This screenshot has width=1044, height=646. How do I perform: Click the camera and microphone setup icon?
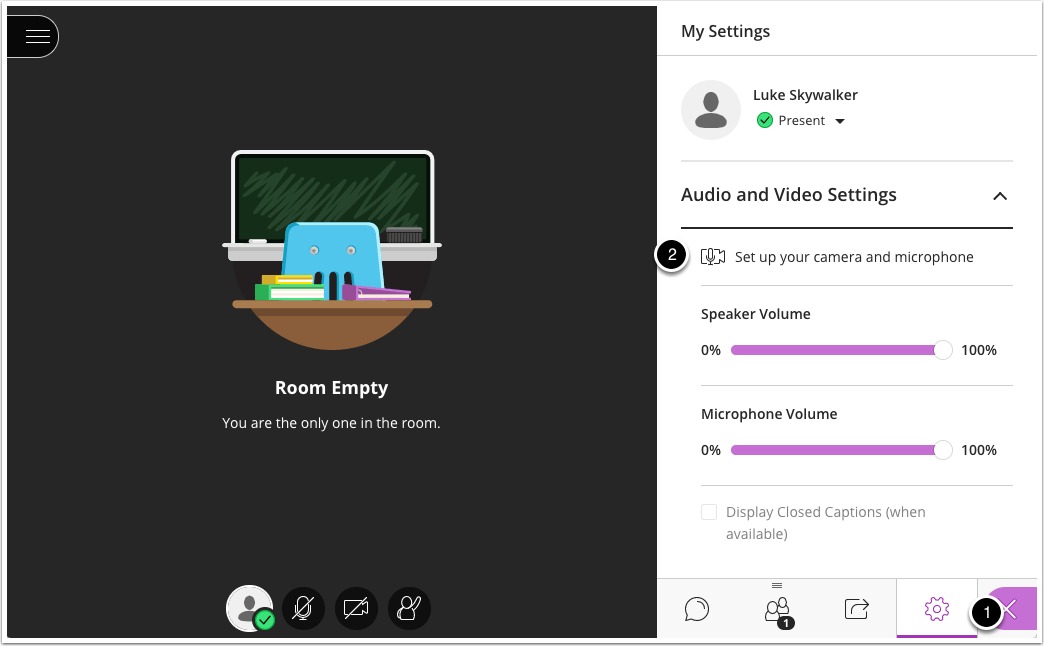[712, 256]
